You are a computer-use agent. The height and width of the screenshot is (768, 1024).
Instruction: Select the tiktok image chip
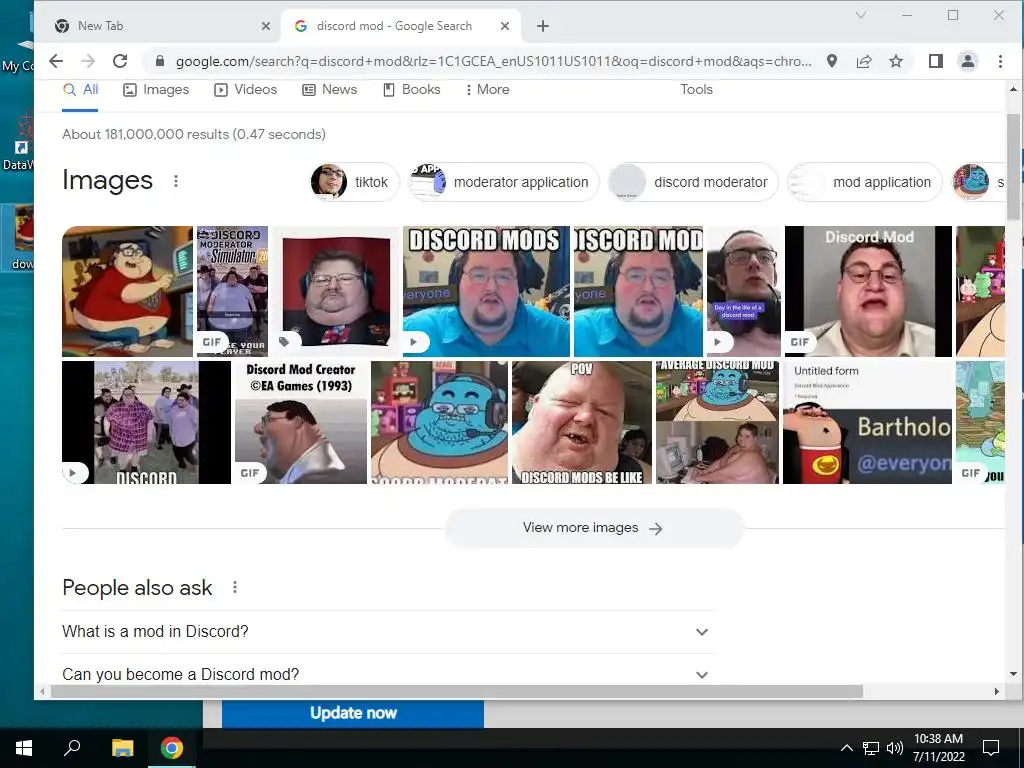tap(354, 182)
